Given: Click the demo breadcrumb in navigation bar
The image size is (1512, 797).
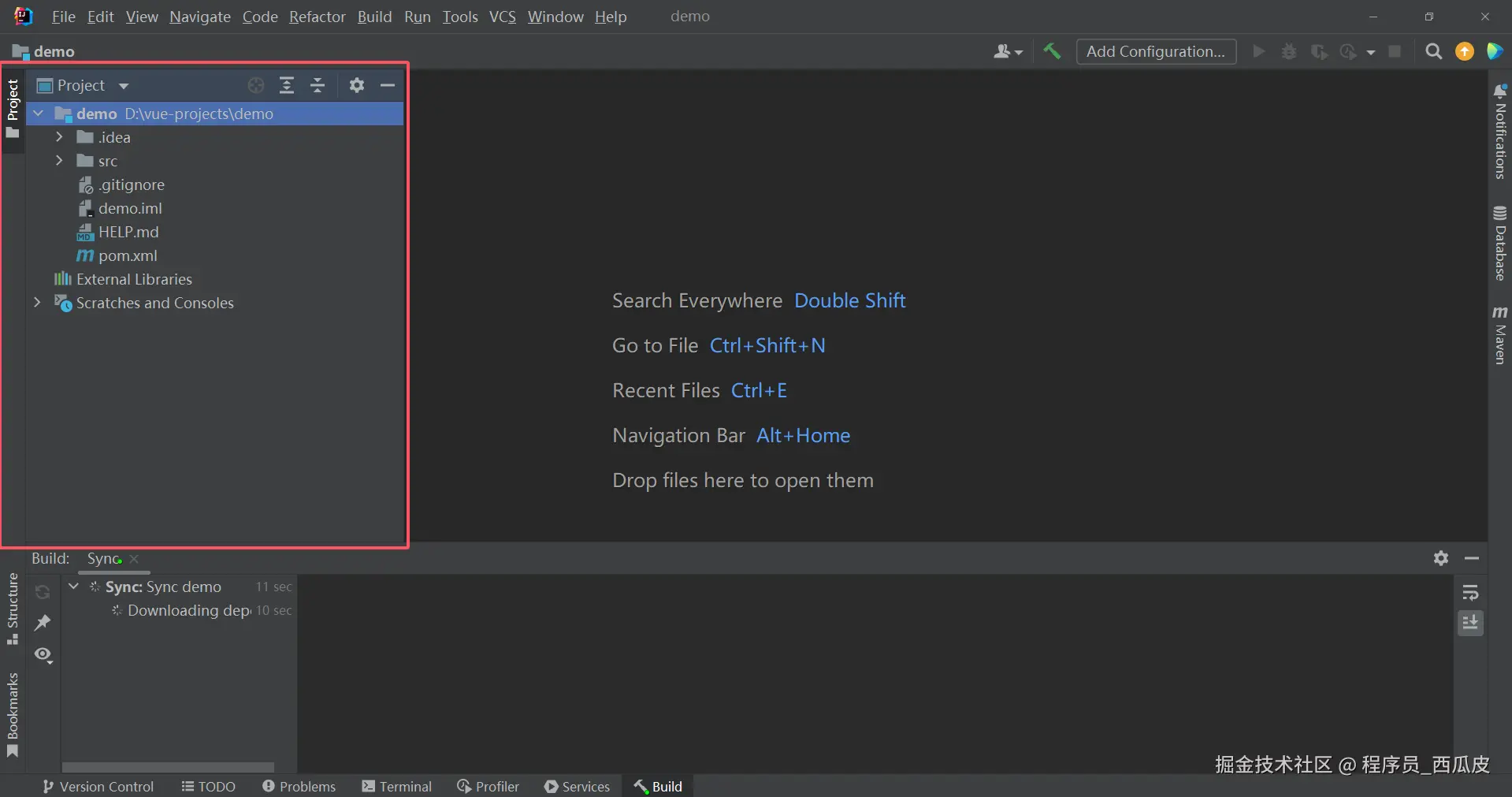Looking at the screenshot, I should [x=44, y=51].
